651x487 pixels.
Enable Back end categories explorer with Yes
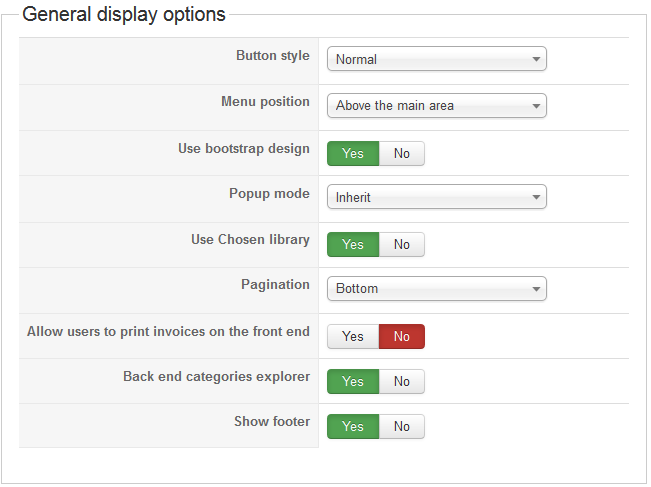tap(353, 381)
